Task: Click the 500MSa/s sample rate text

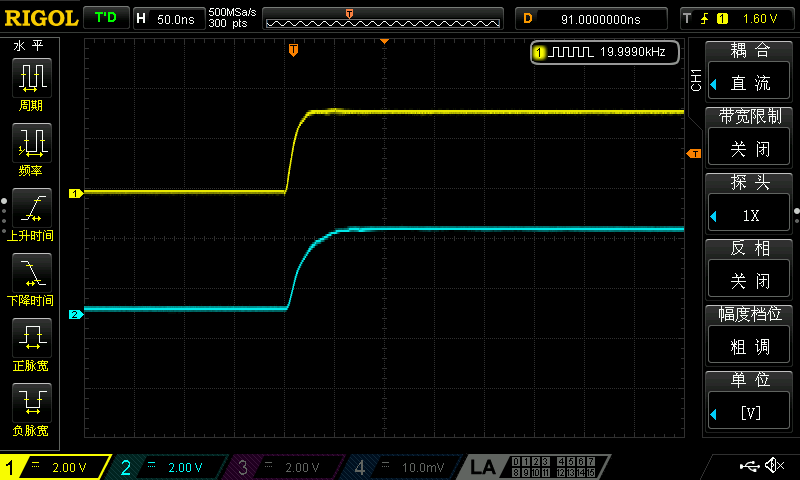Action: (232, 13)
